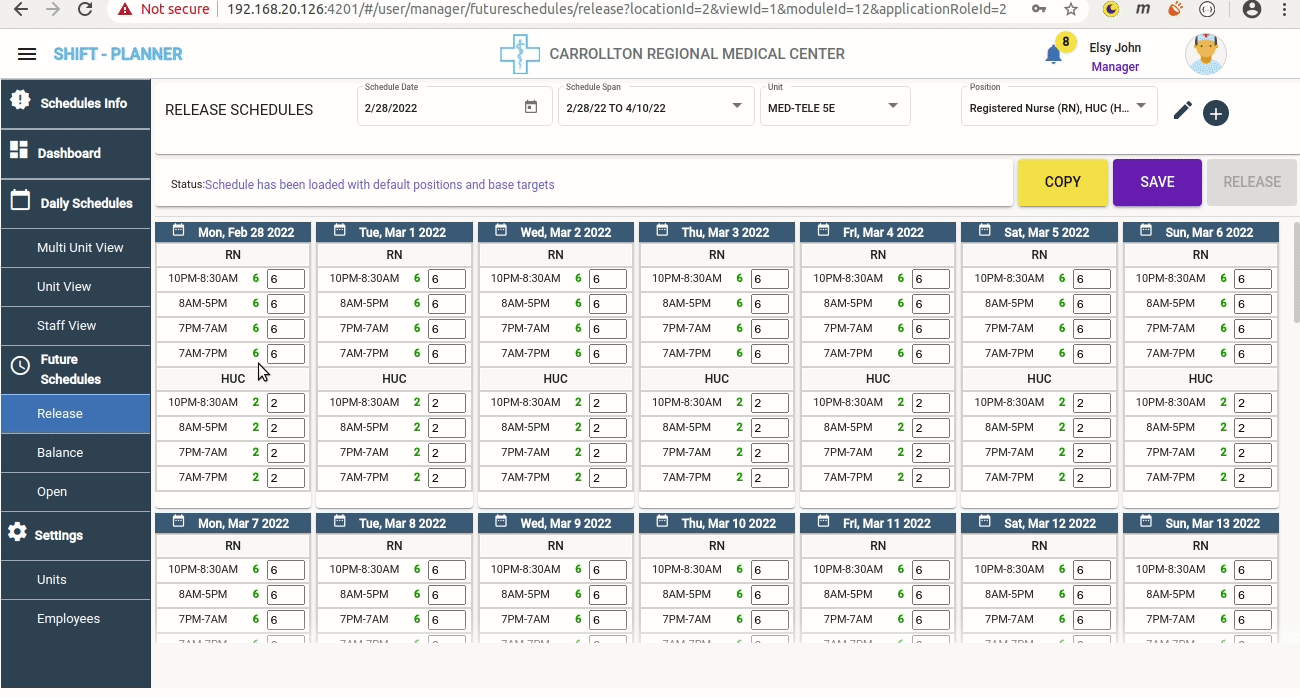Expand the Schedule Span dropdown
This screenshot has width=1300, height=697.
tap(737, 106)
